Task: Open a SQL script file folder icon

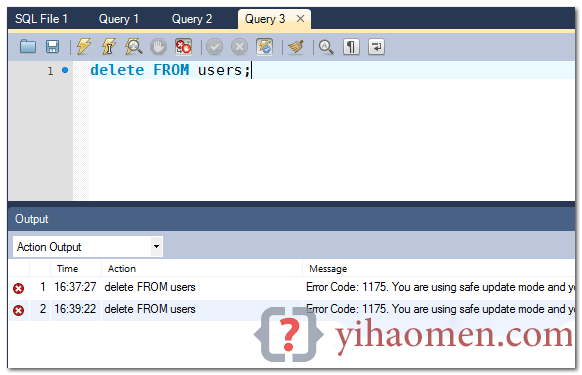Action: (28, 47)
